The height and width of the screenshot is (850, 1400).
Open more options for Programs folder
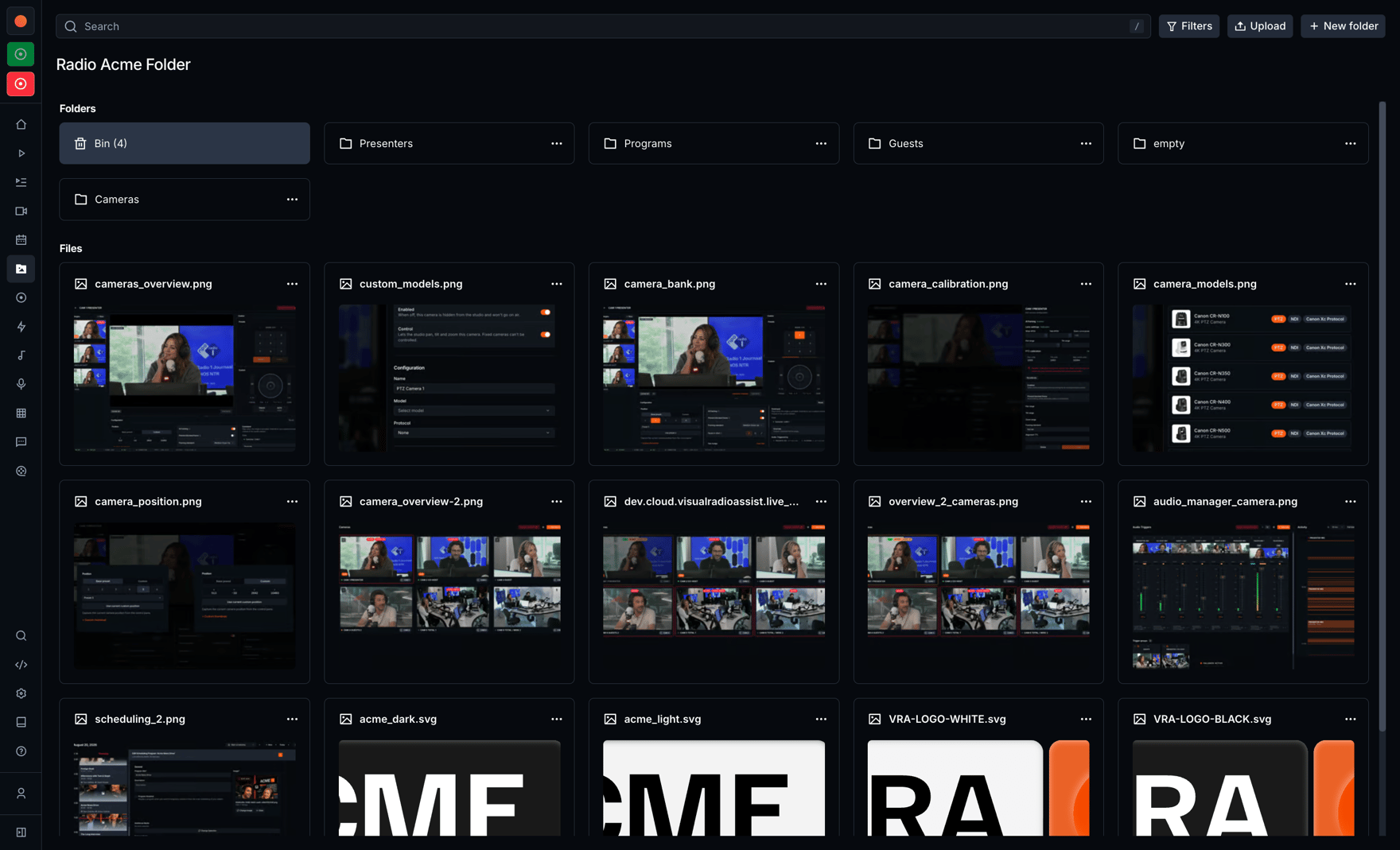tap(821, 144)
